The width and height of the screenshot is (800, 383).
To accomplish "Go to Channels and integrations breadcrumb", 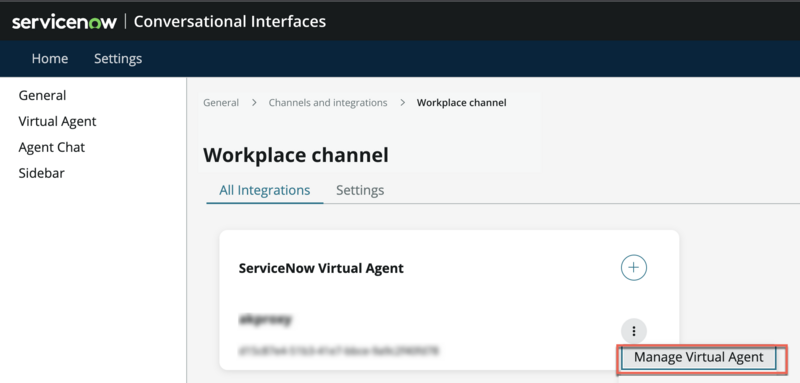I will (328, 103).
